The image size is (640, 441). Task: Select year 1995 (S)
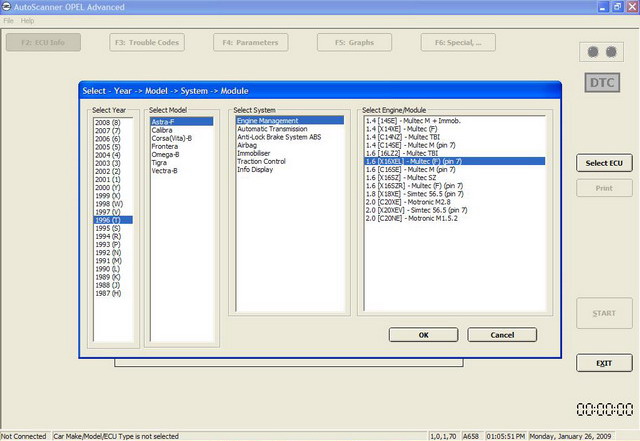pos(113,228)
